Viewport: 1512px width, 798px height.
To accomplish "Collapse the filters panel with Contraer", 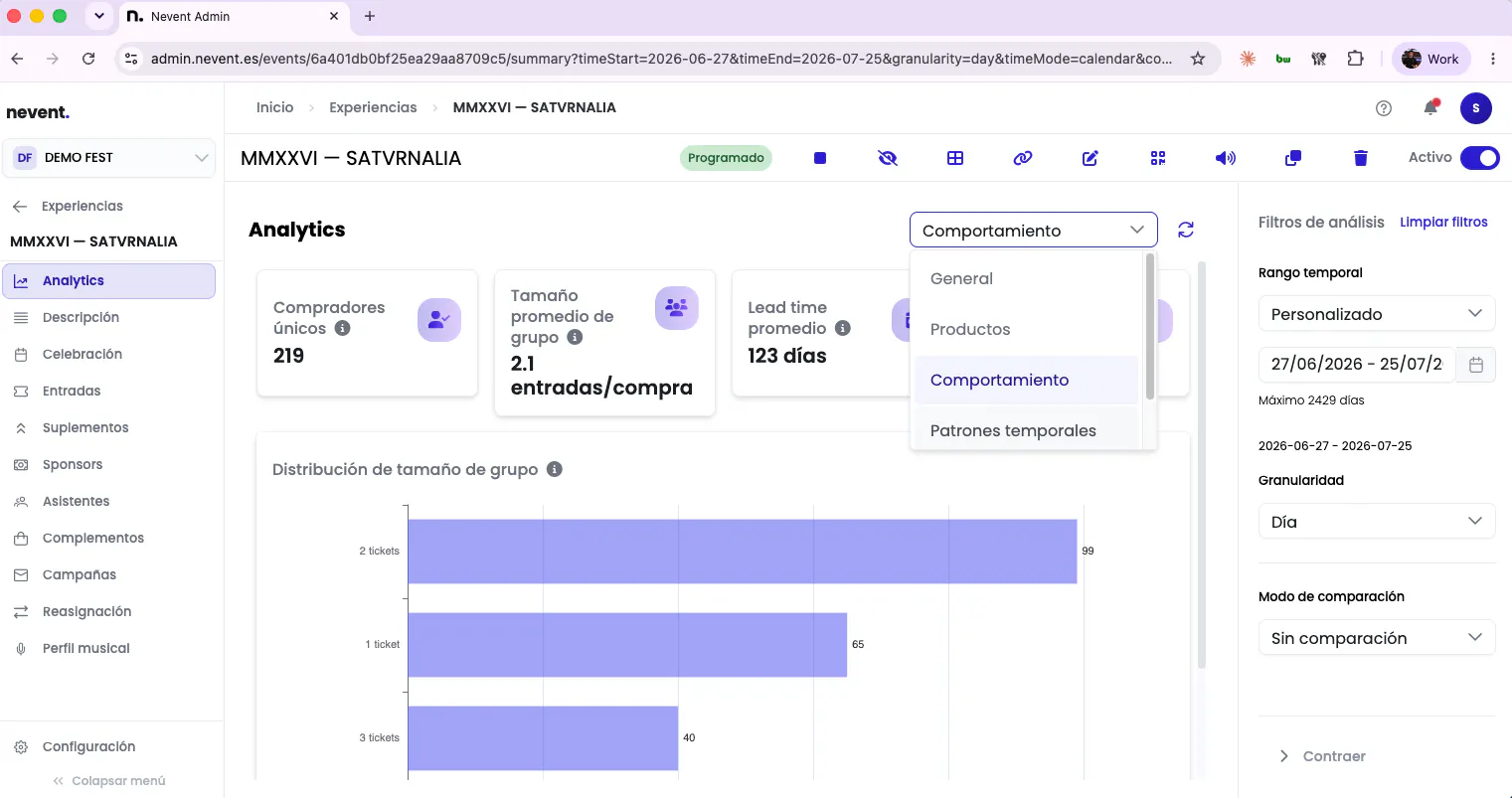I will coord(1322,756).
